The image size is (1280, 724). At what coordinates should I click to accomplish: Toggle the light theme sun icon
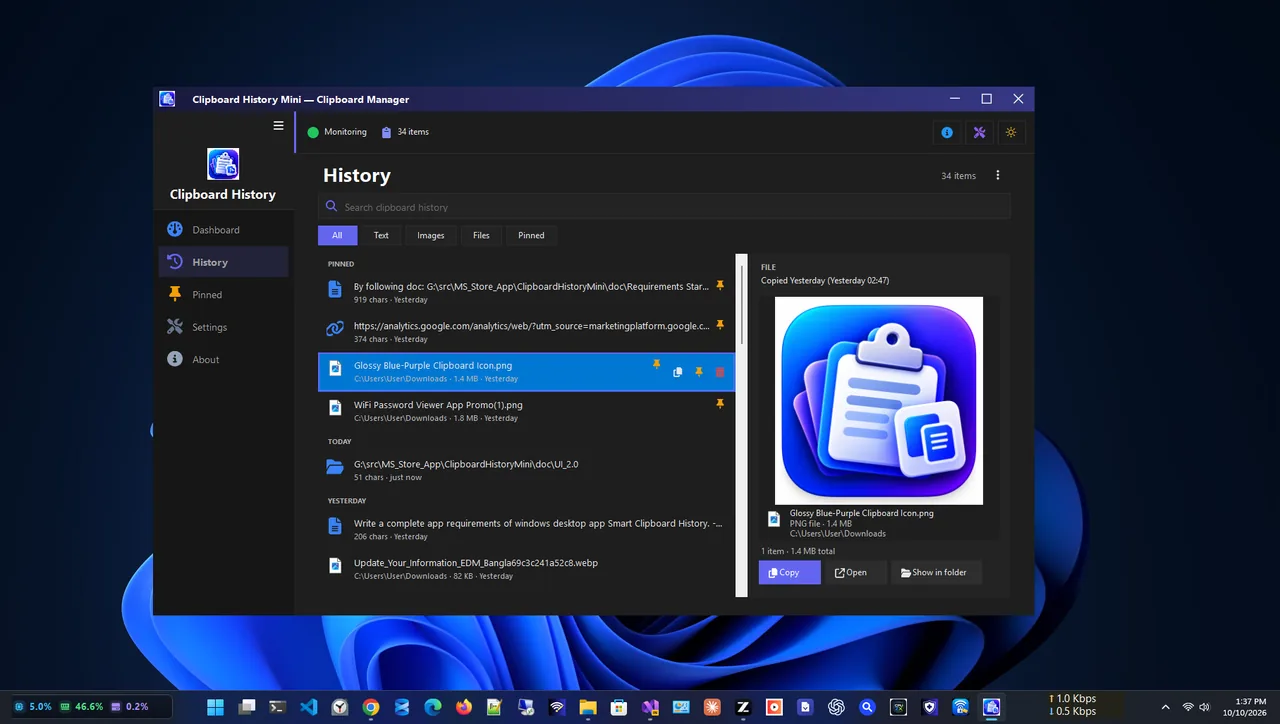(1011, 132)
